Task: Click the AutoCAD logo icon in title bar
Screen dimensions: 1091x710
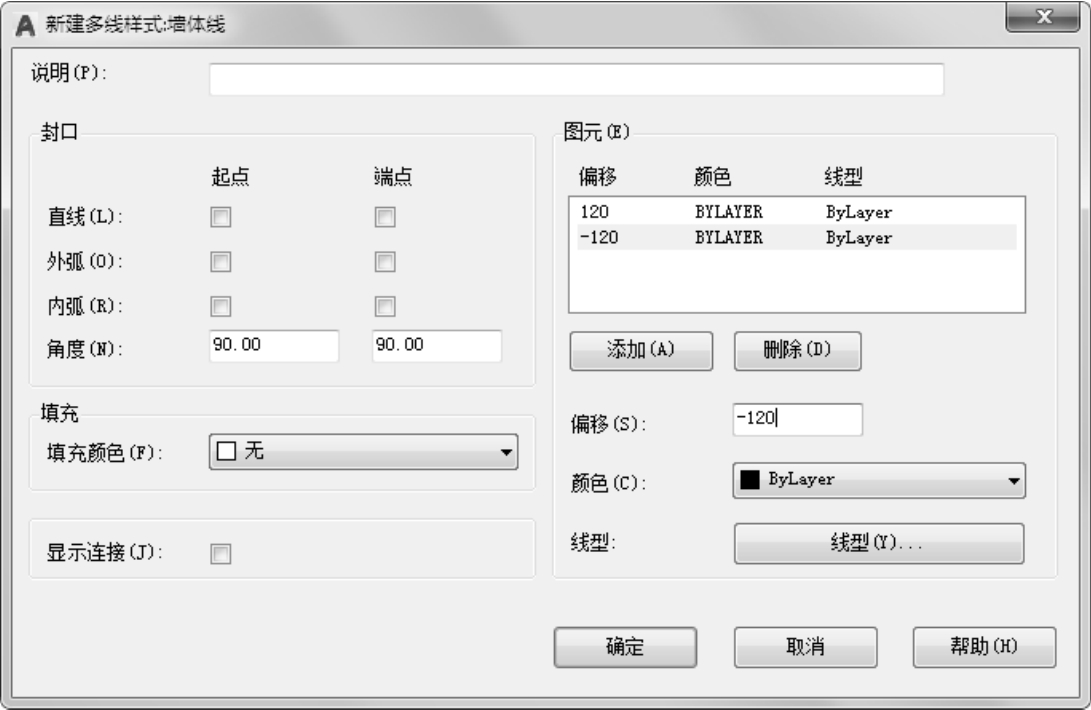Action: pos(26,25)
